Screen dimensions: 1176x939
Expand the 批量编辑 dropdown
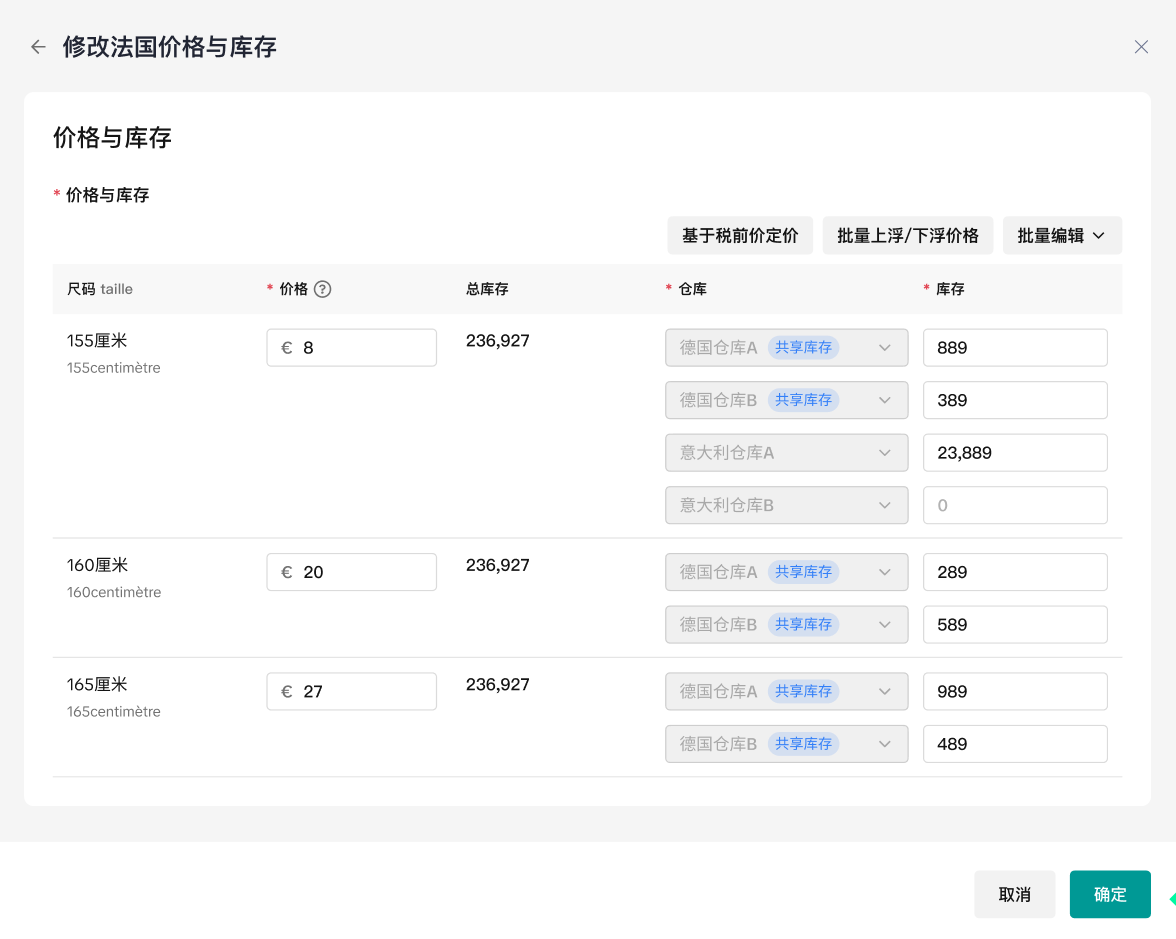[x=1061, y=236]
